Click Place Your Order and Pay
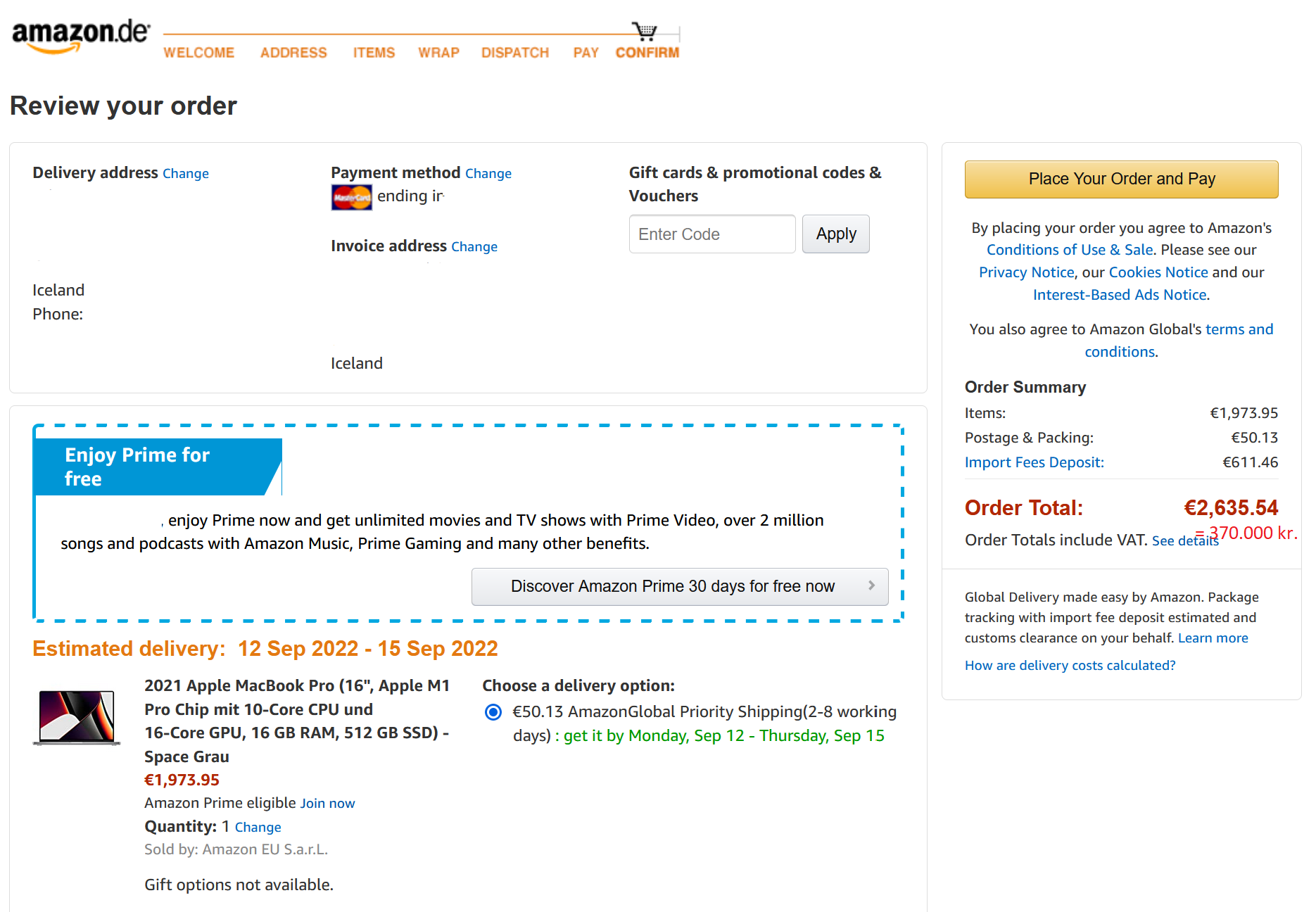Viewport: 1316px width, 912px height. coord(1121,179)
